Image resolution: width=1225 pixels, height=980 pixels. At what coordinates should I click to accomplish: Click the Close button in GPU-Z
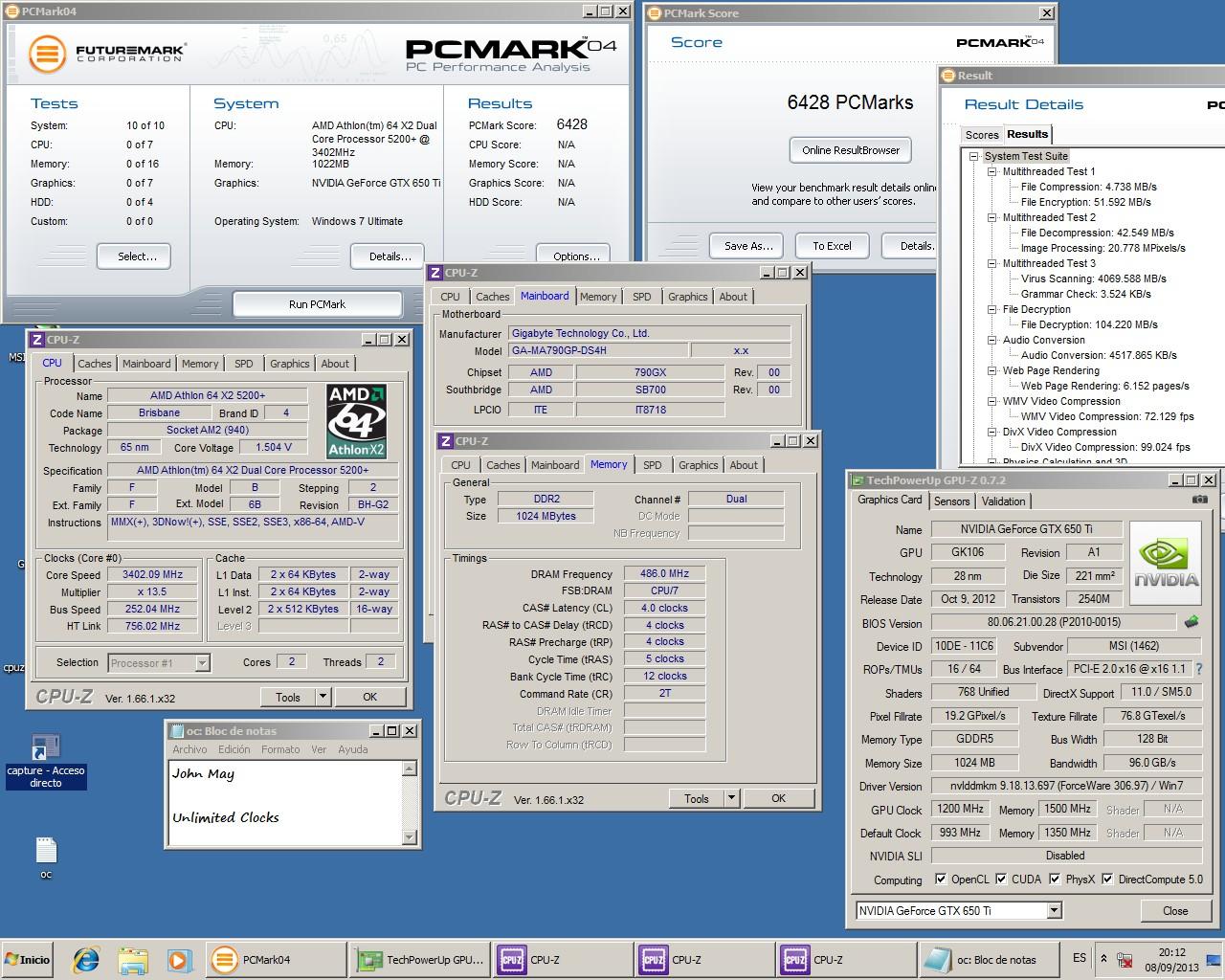pyautogui.click(x=1174, y=910)
